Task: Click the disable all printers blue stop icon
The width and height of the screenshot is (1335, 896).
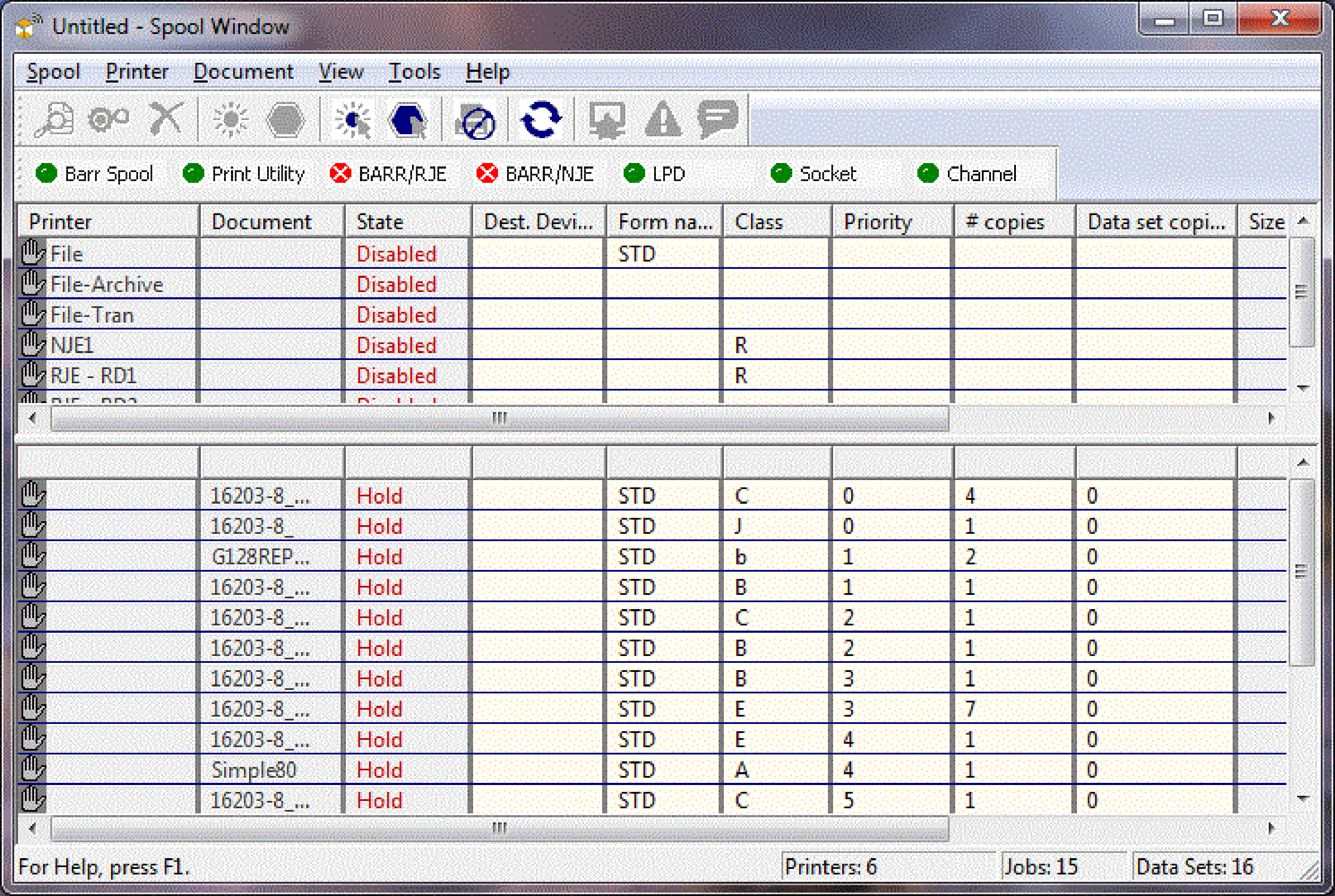Action: (408, 120)
